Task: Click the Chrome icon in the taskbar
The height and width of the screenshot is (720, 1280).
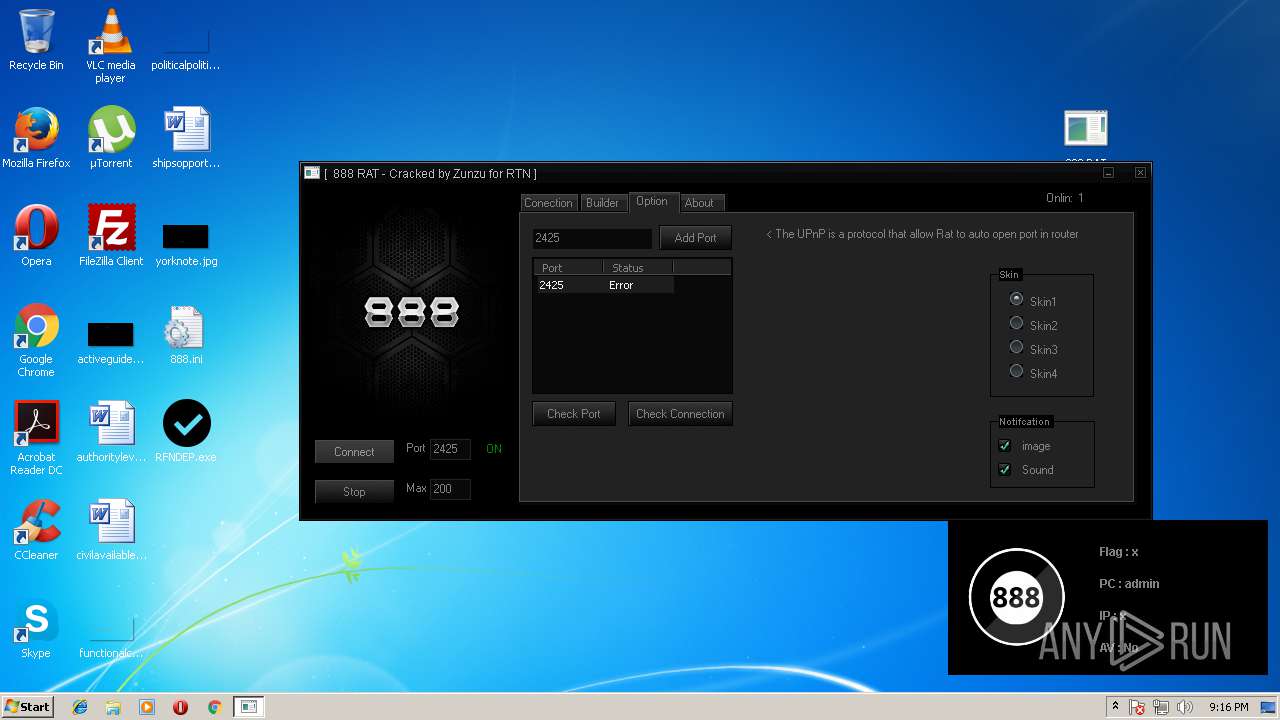Action: point(214,707)
